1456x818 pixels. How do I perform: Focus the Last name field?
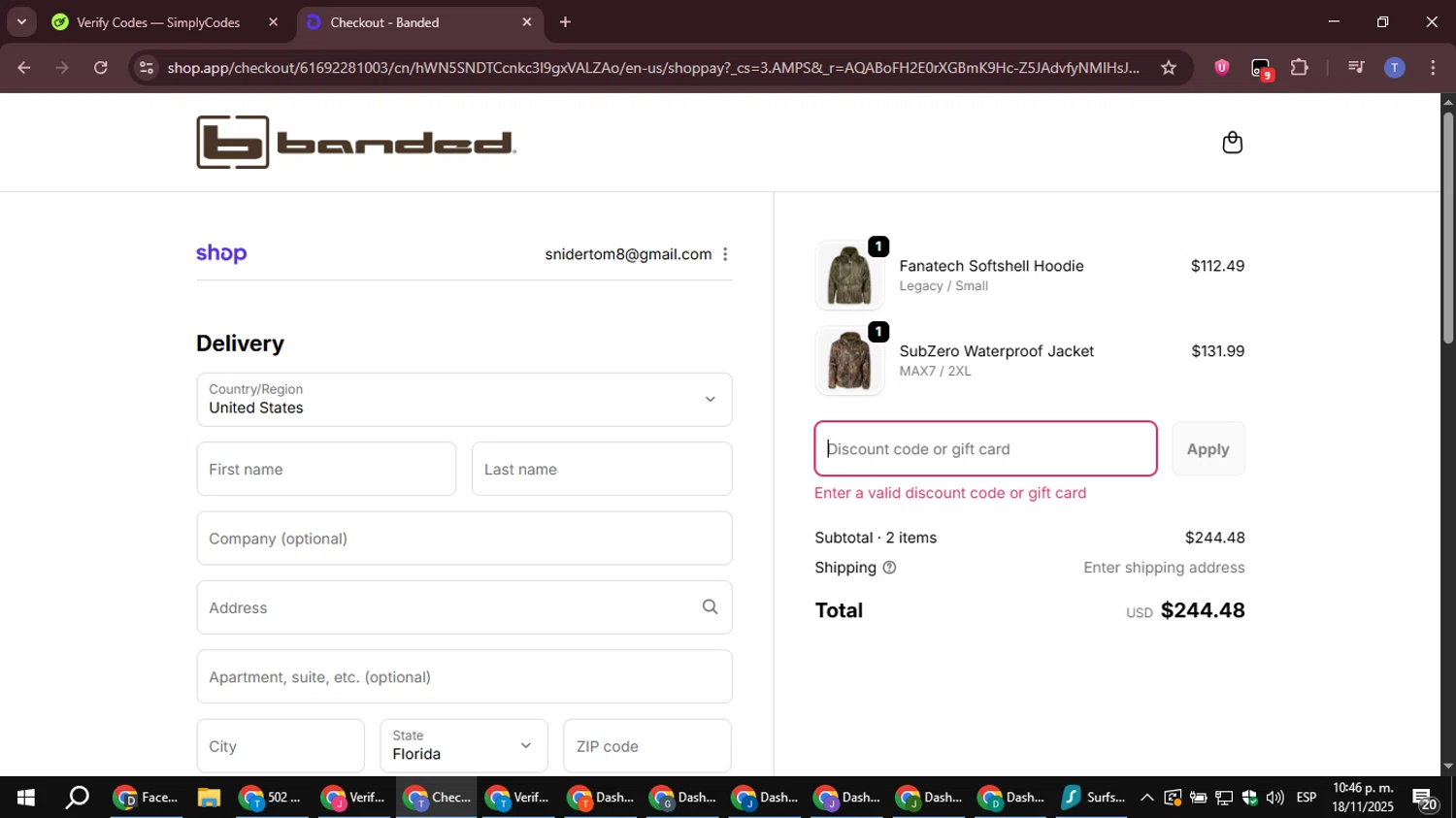(x=602, y=470)
